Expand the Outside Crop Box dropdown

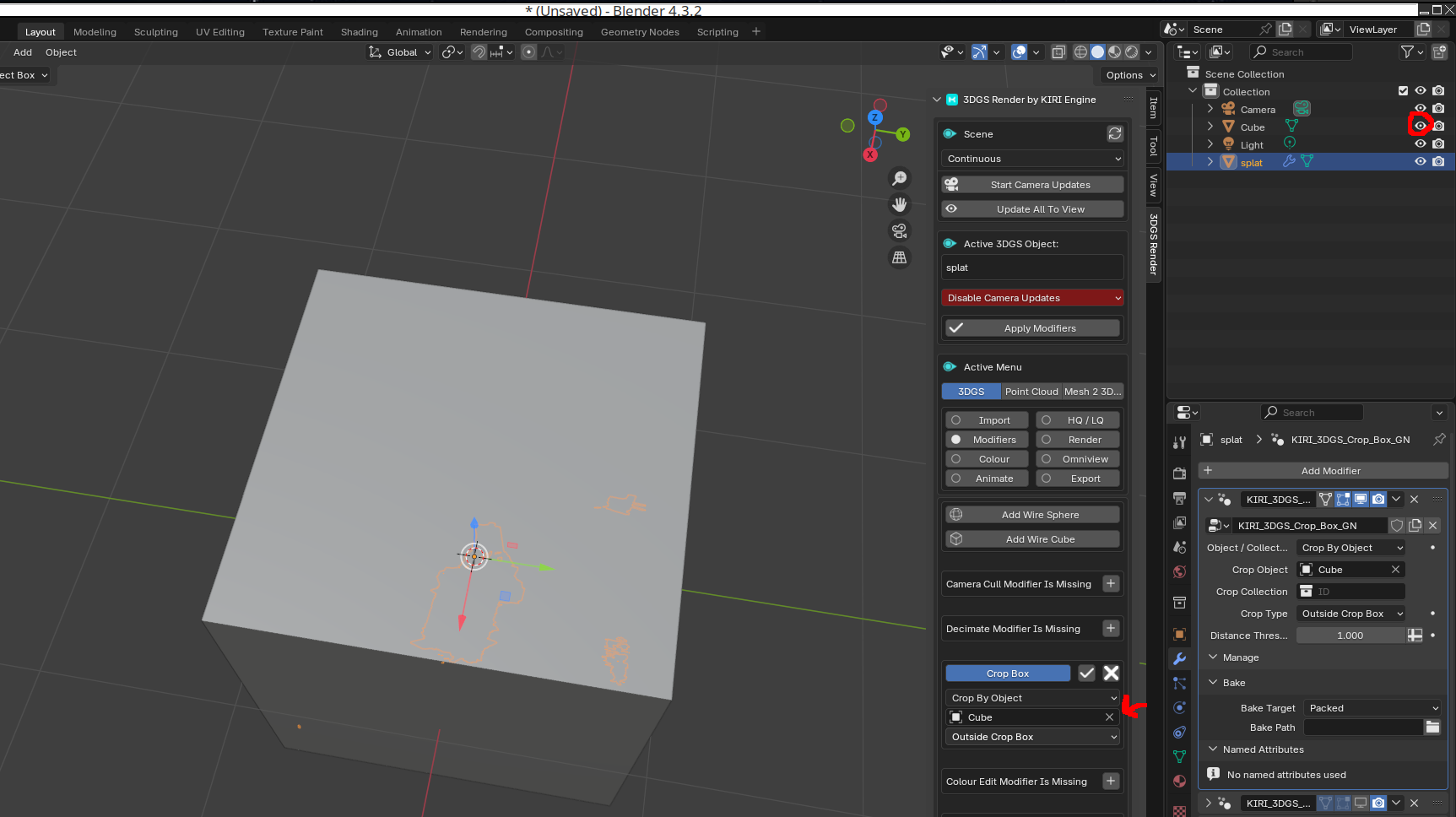(x=1031, y=737)
